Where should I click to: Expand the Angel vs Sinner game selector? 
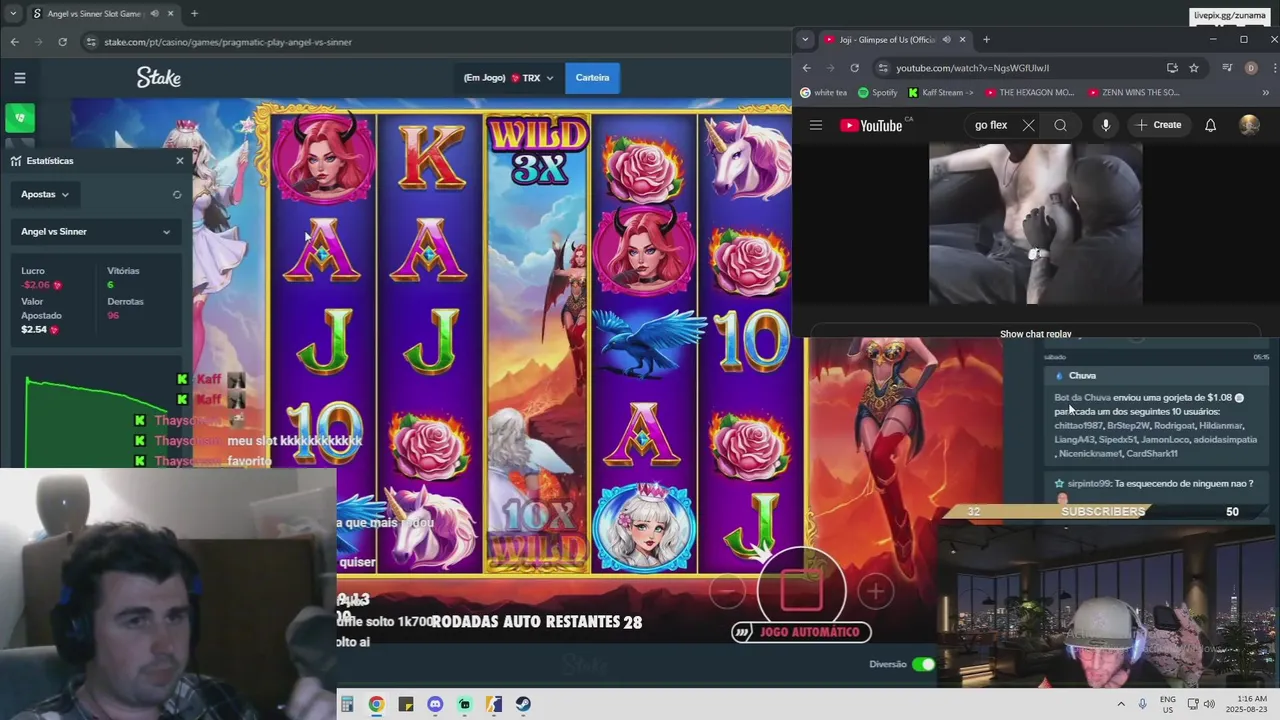coord(96,231)
